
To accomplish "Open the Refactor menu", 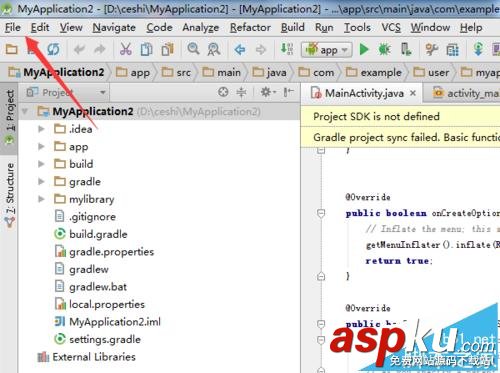I will click(250, 27).
